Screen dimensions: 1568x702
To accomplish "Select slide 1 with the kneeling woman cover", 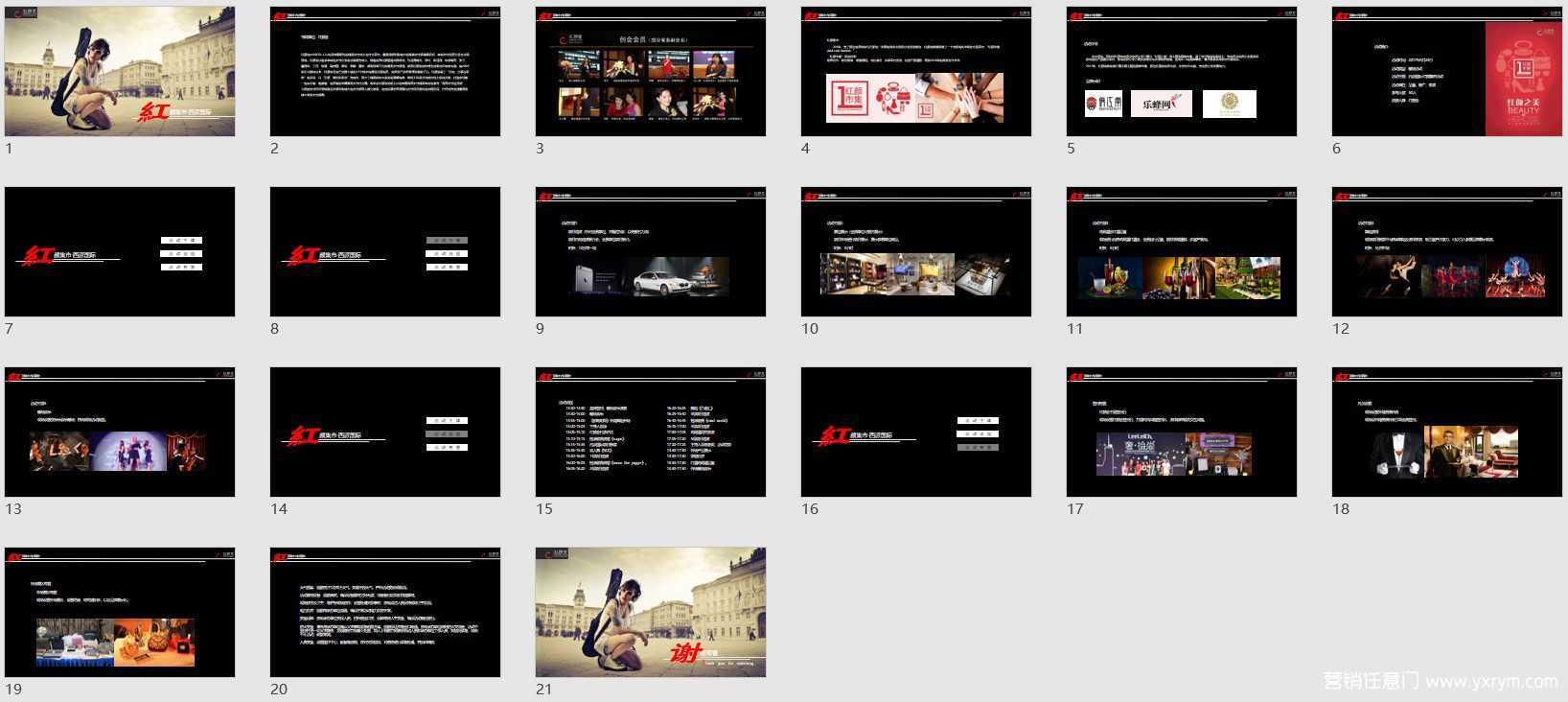I will tap(120, 72).
